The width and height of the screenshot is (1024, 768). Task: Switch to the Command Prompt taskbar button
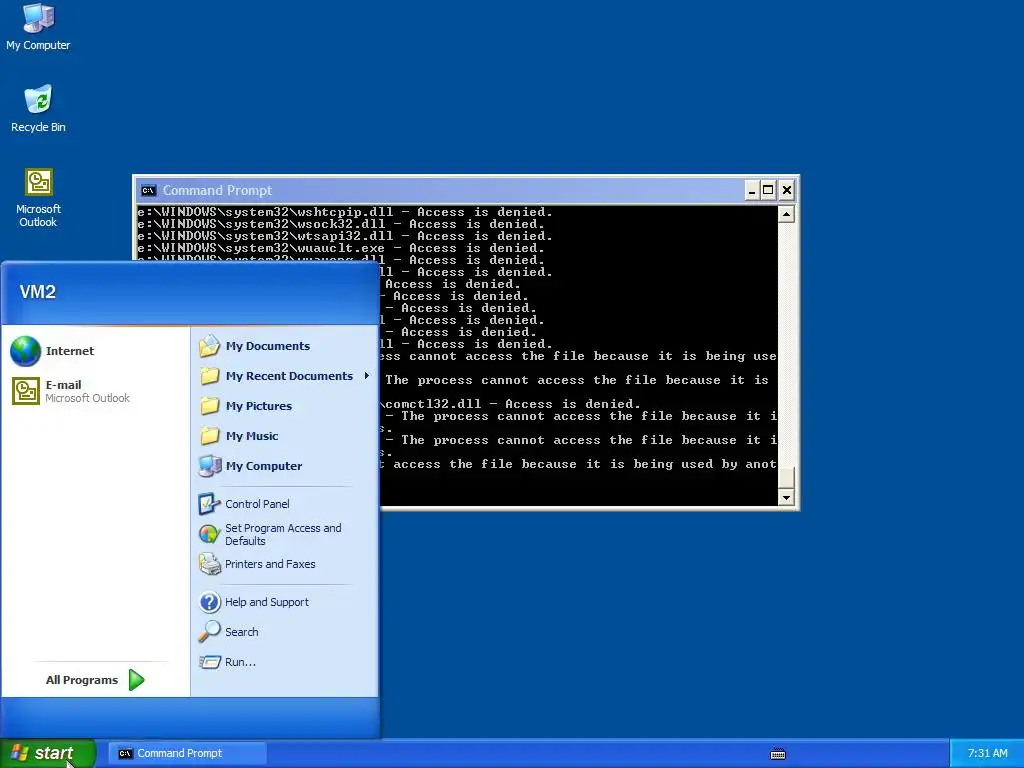[x=187, y=753]
